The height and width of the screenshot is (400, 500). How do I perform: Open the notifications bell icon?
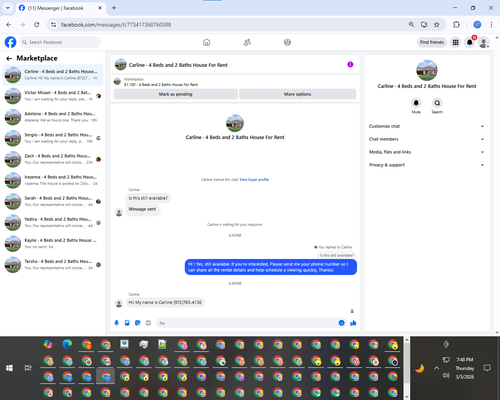tap(470, 42)
